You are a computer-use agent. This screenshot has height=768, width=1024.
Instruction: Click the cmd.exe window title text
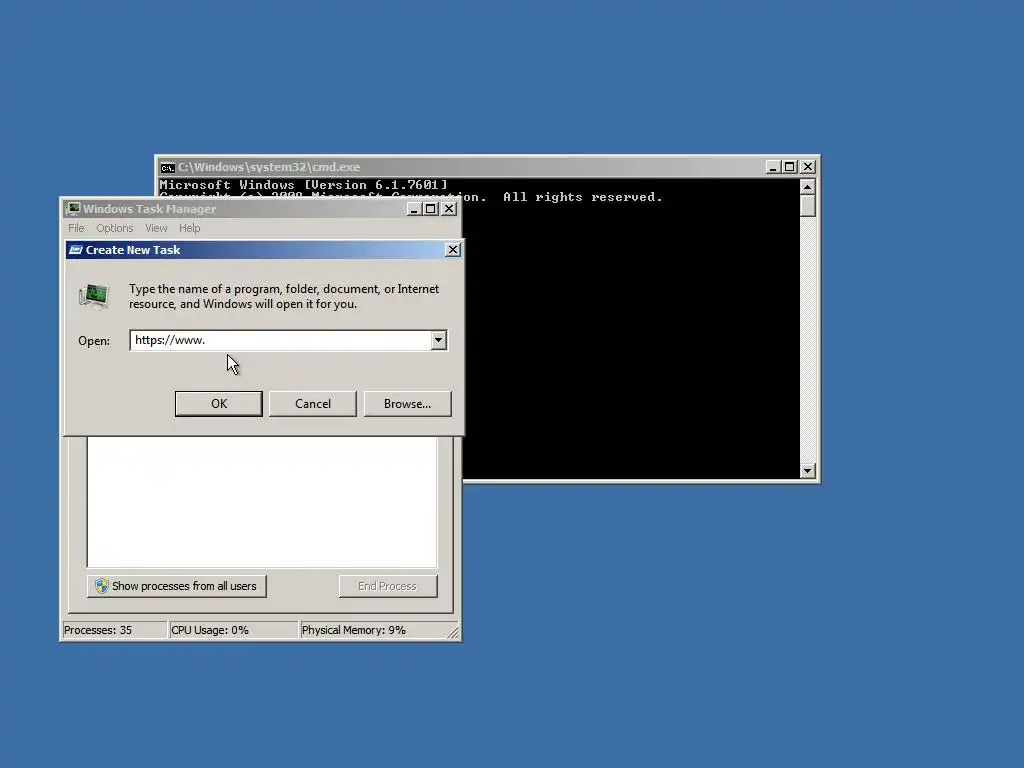coord(268,167)
